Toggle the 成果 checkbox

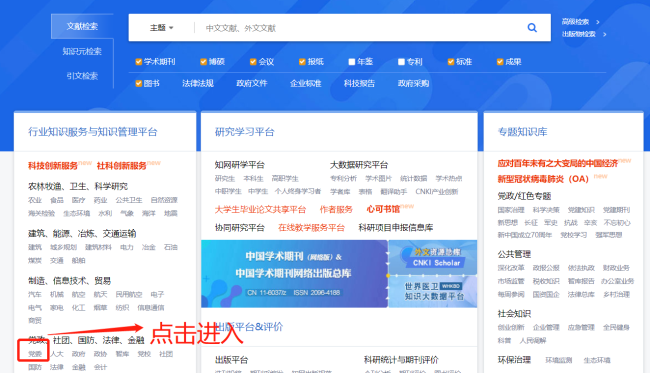(500, 62)
